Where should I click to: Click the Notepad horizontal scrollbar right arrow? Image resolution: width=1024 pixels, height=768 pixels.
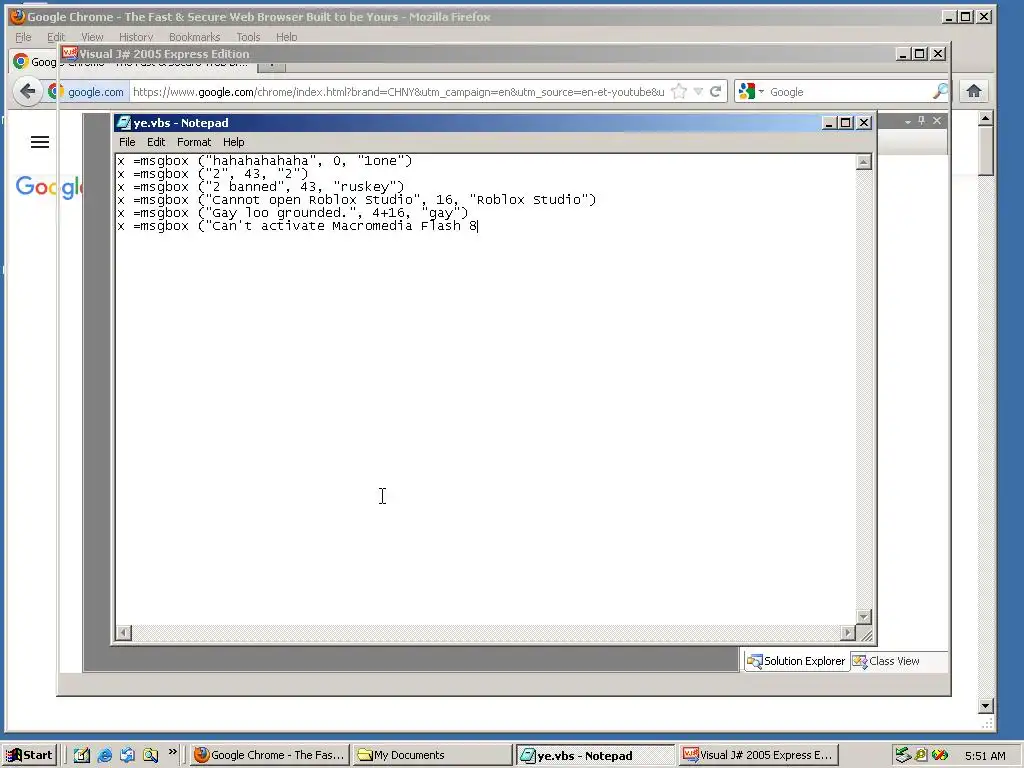848,632
